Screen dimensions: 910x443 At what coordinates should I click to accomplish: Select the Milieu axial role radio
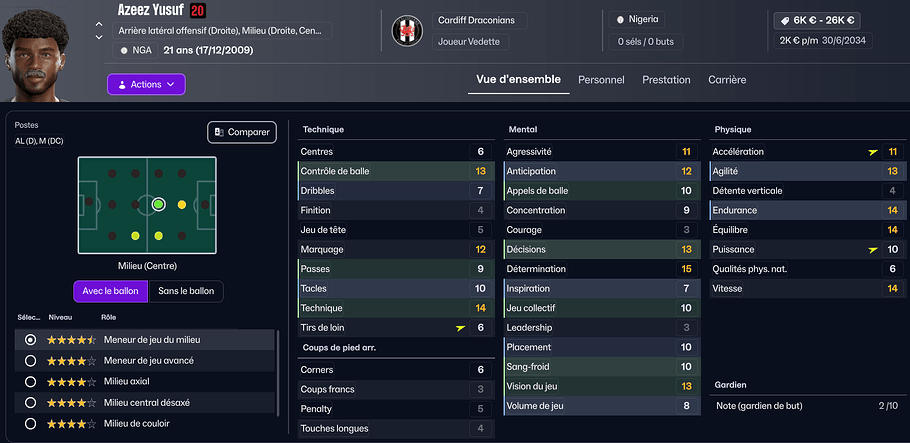[x=30, y=381]
